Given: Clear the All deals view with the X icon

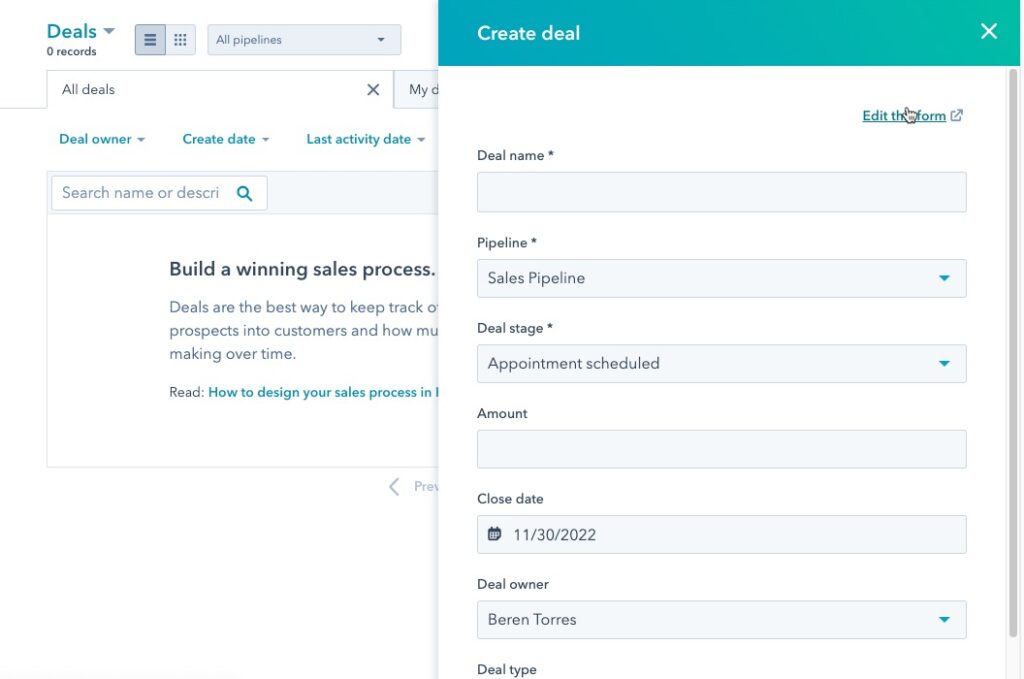Looking at the screenshot, I should (372, 89).
